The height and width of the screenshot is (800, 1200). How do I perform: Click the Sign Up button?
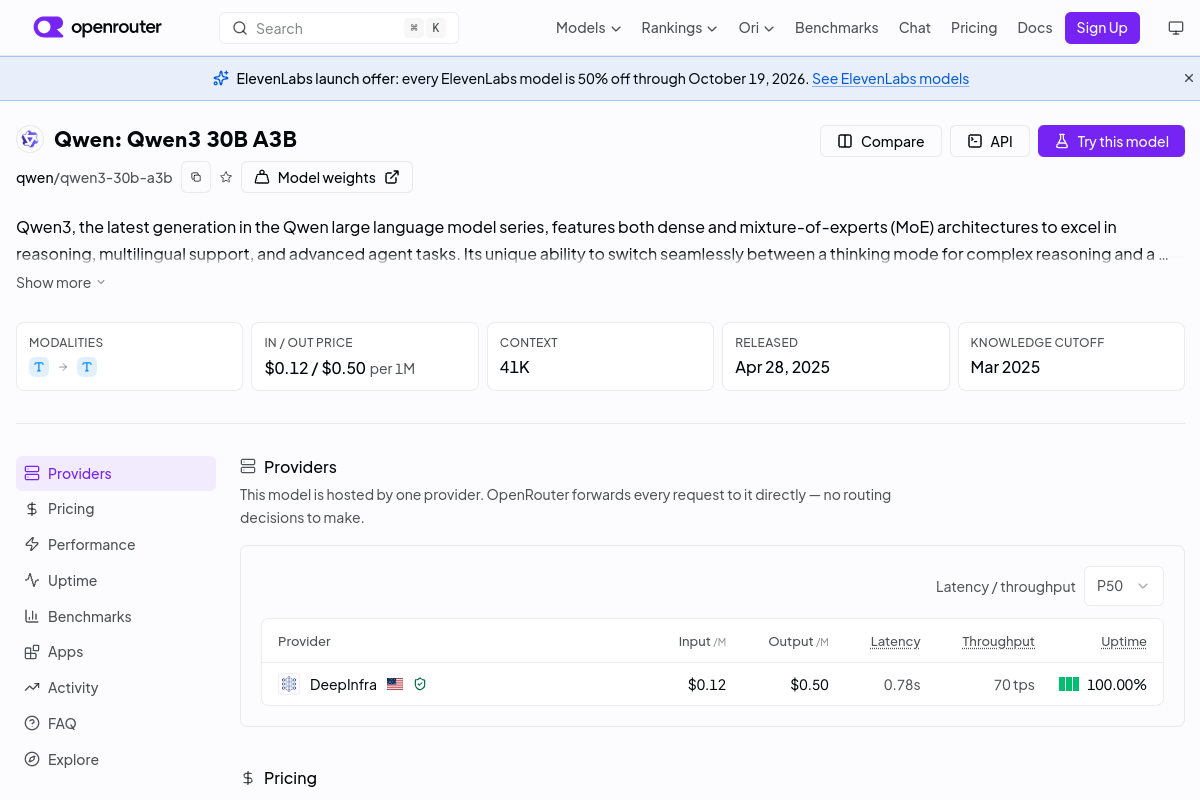click(x=1102, y=28)
